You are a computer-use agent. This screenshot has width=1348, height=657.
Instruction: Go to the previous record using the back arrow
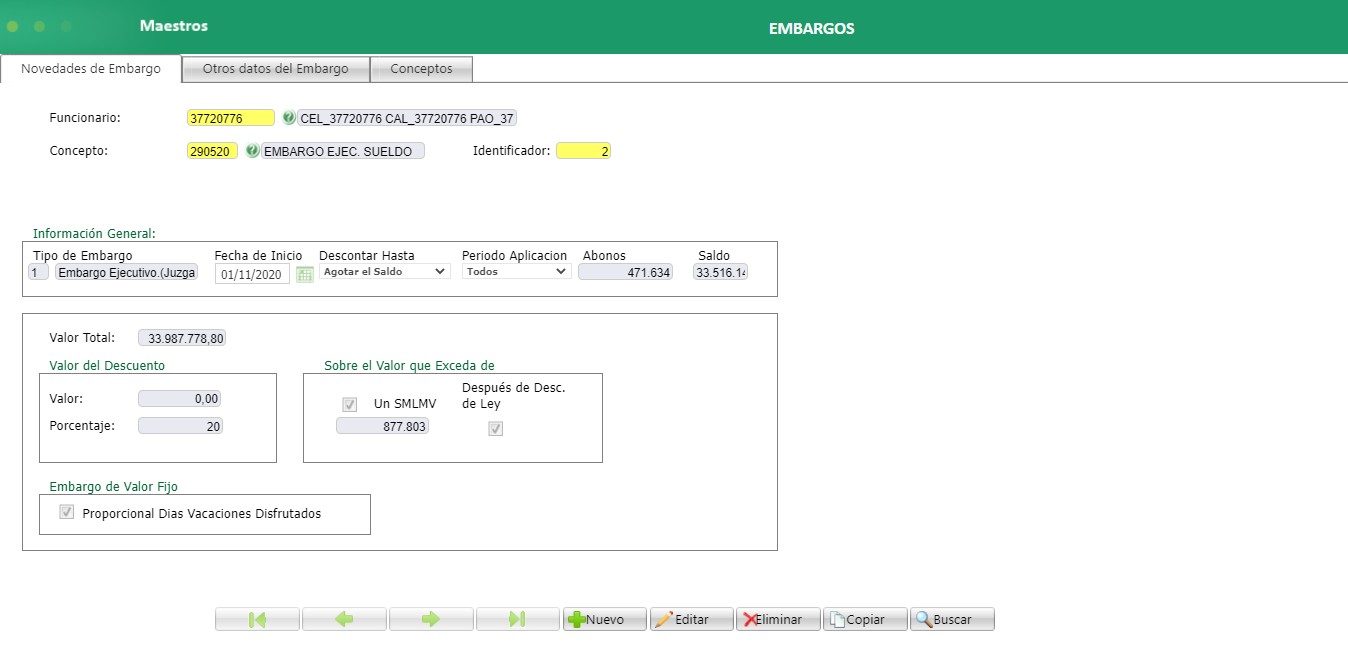(343, 618)
